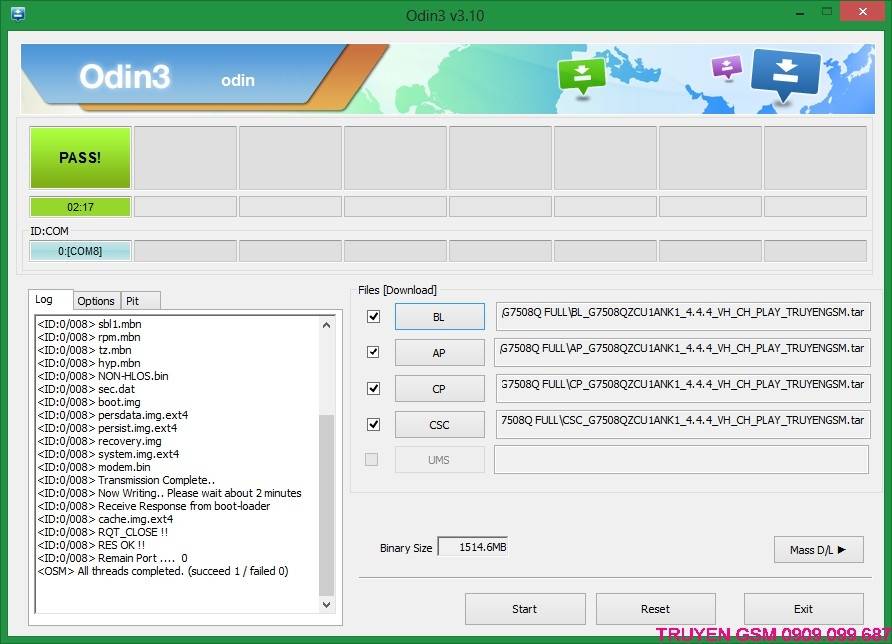Click the green download icon in banner
Image resolution: width=892 pixels, height=644 pixels.
[582, 75]
